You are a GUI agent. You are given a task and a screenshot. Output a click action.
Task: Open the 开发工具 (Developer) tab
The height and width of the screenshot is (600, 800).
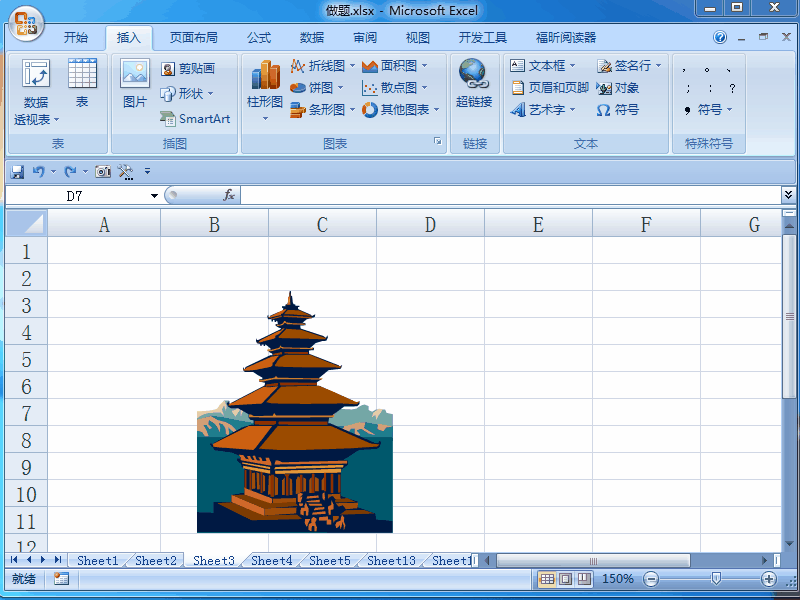pyautogui.click(x=483, y=38)
